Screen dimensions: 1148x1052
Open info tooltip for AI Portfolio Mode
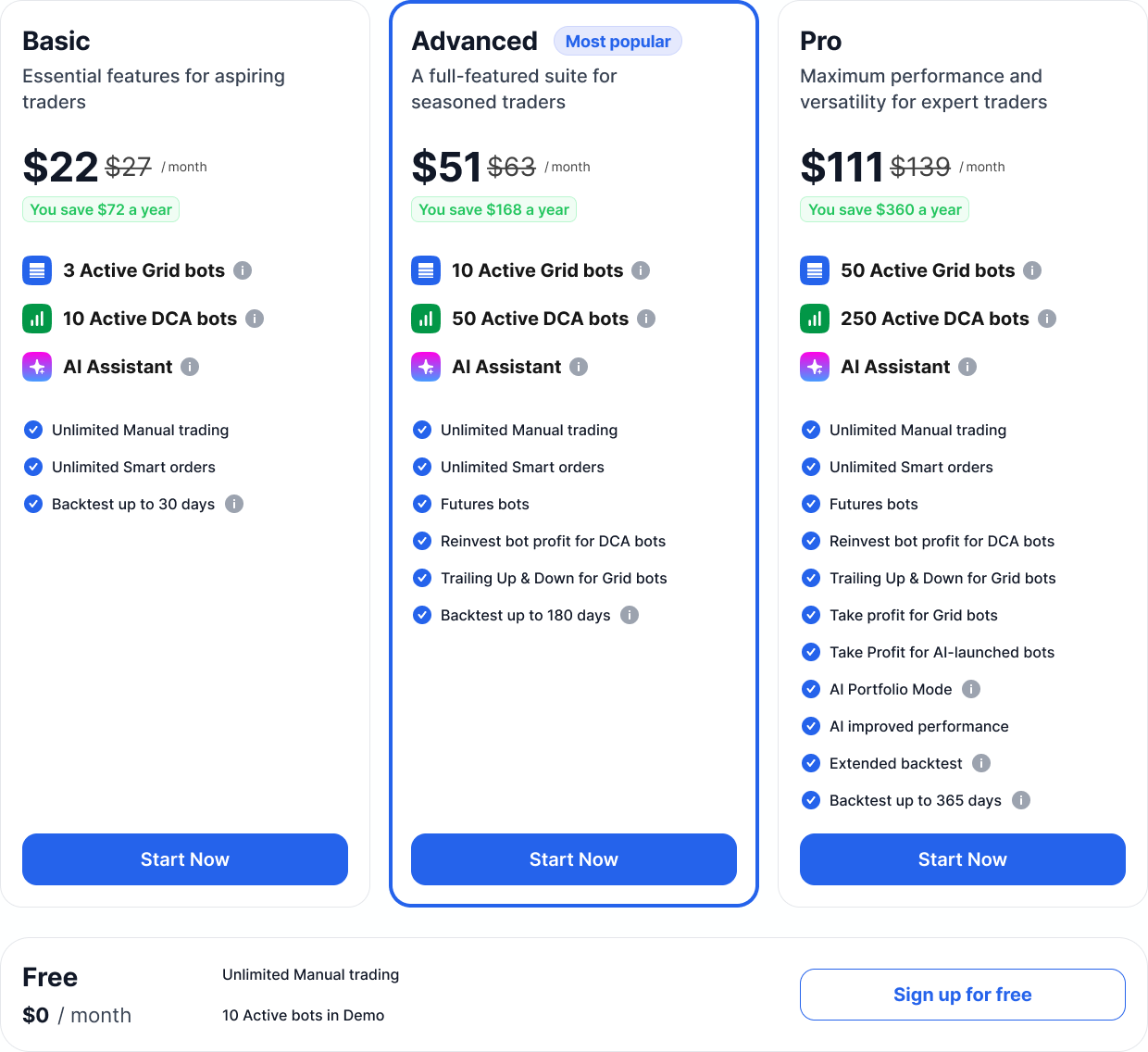(x=970, y=689)
